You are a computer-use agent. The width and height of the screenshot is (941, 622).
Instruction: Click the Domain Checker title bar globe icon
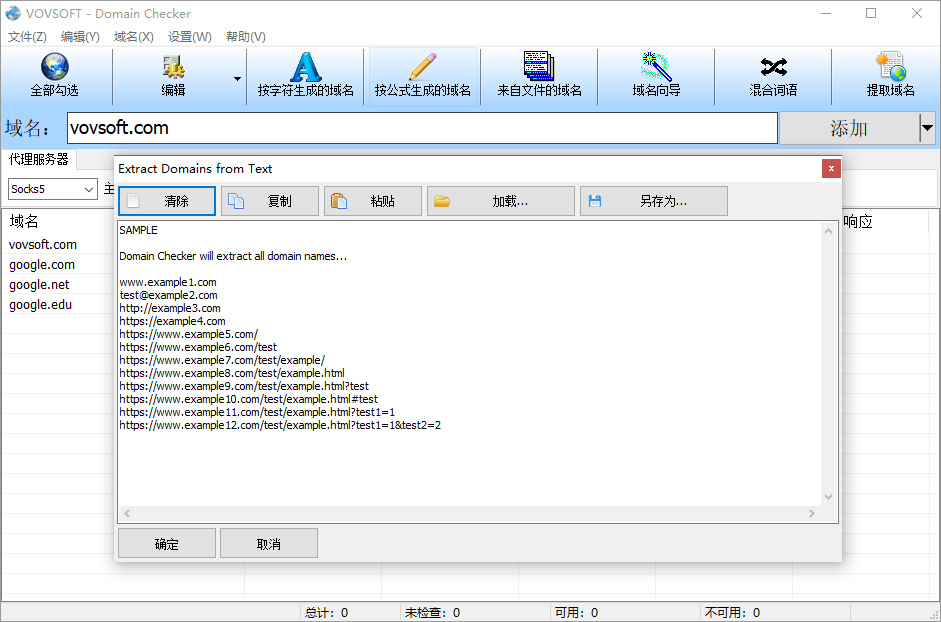13,13
